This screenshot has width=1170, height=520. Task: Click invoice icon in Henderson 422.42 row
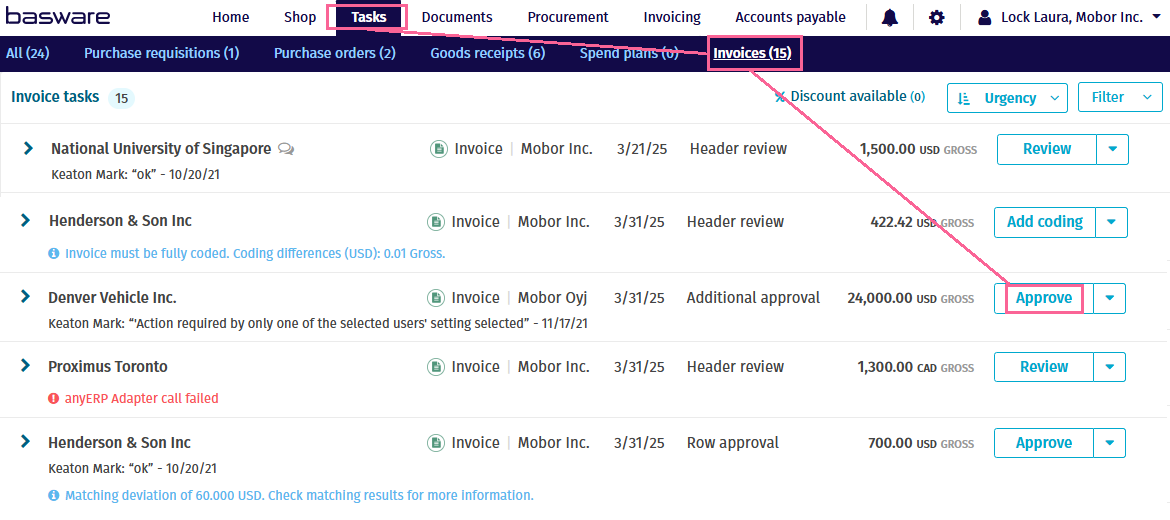[436, 222]
